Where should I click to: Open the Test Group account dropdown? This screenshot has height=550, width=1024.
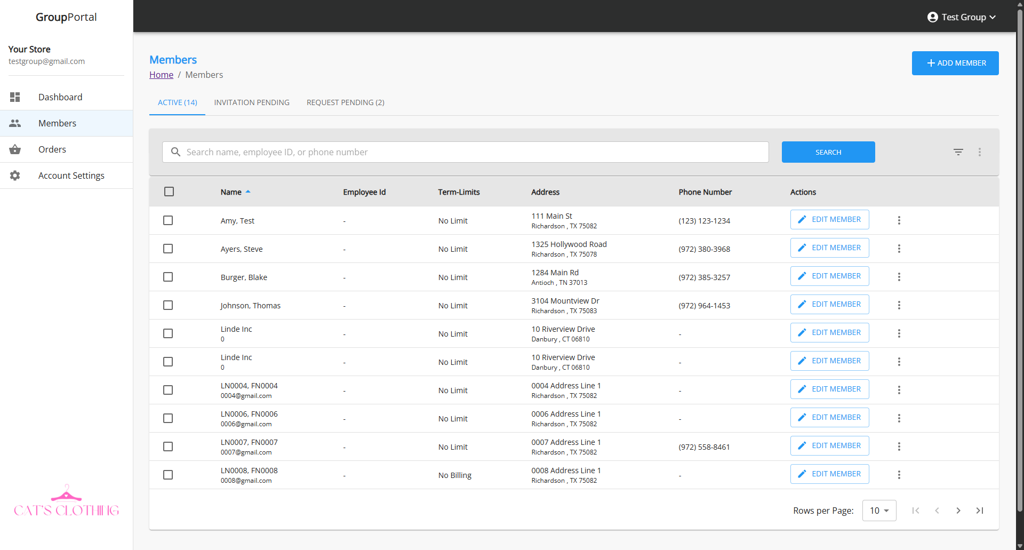(x=961, y=17)
